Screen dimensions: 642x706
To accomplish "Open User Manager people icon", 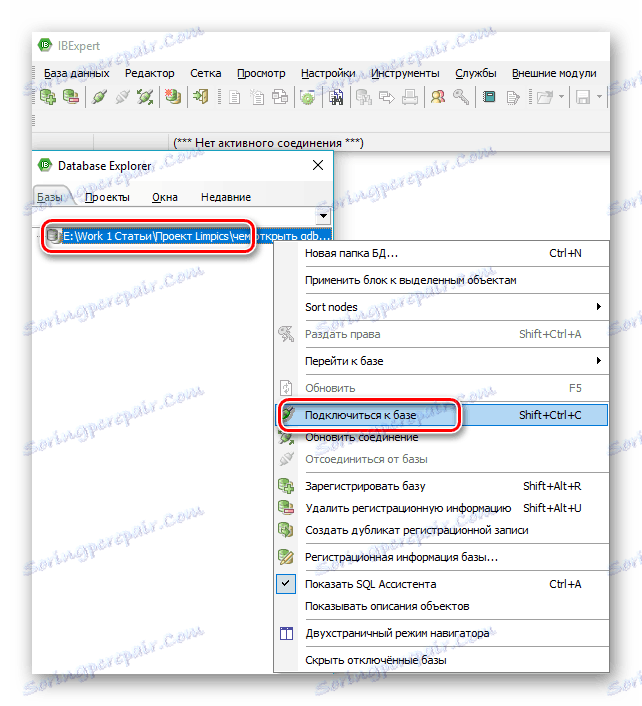I will pyautogui.click(x=438, y=97).
